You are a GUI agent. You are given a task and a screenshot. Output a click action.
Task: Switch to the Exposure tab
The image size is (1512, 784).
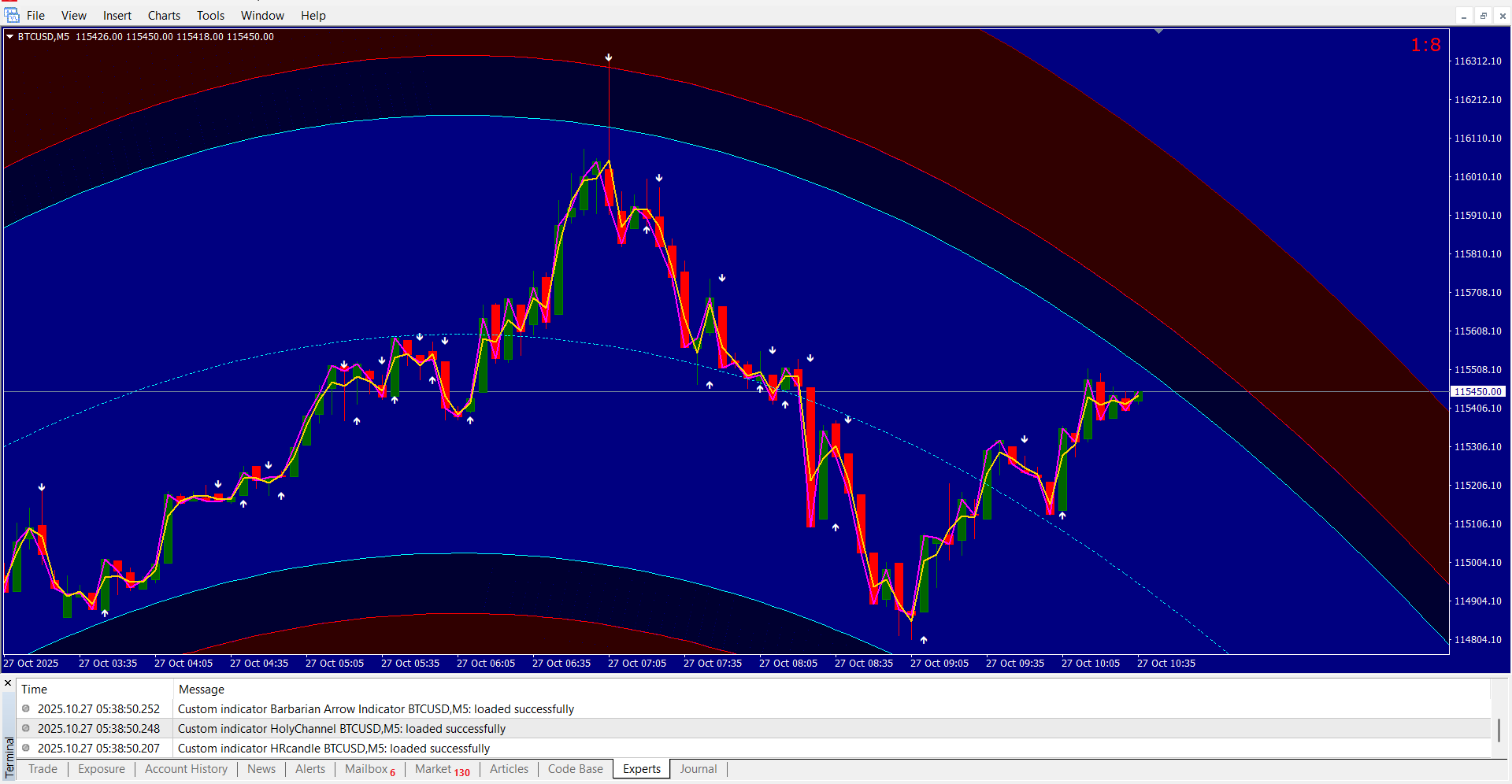point(102,769)
